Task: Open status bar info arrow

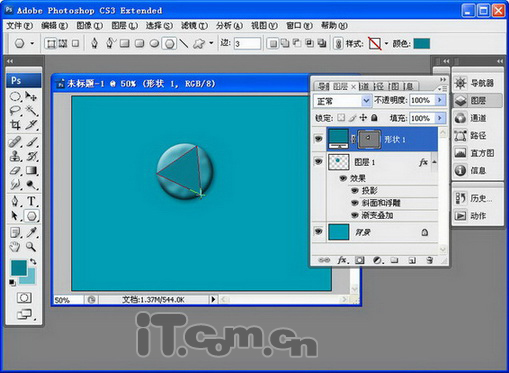Action: 213,299
